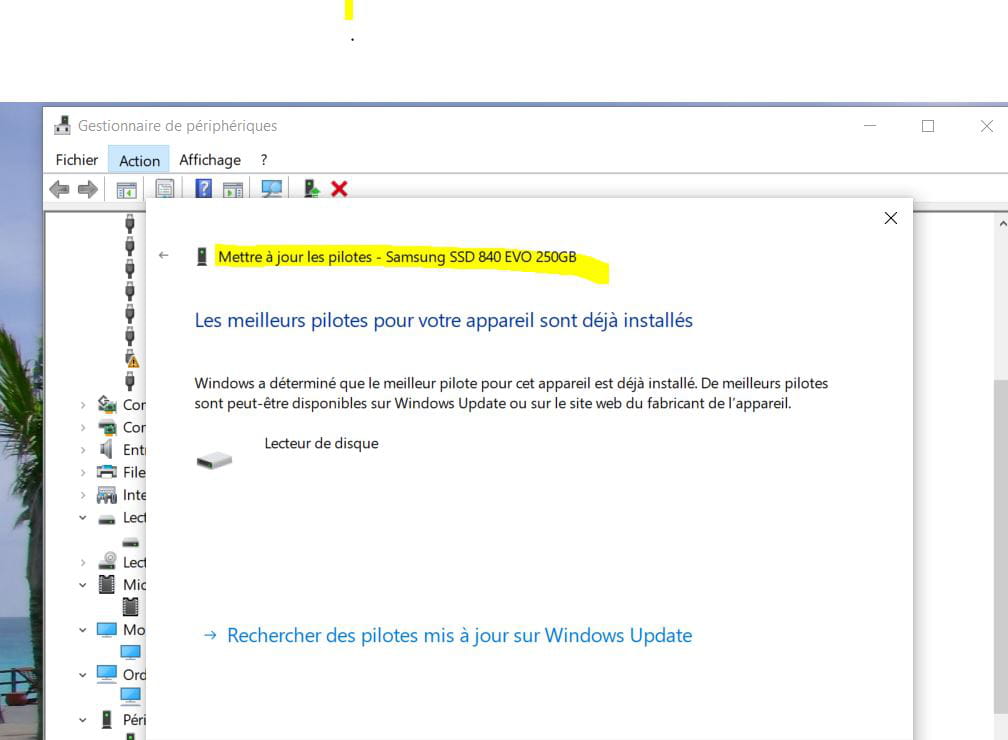Open the ? help menu

pos(264,159)
